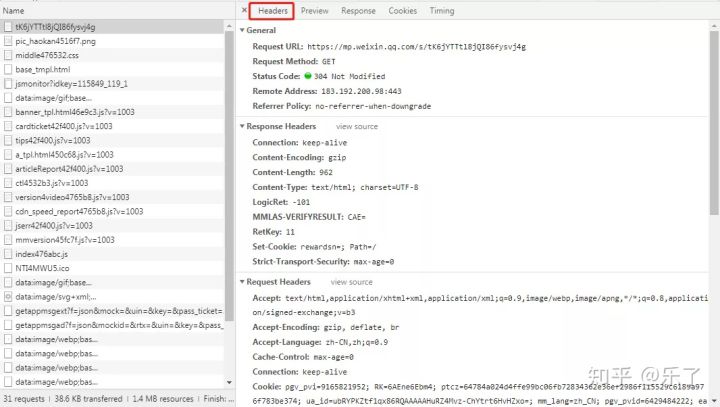Screen dimensions: 720x407
Task: Click file icon of index476abc.js
Action: (8, 254)
